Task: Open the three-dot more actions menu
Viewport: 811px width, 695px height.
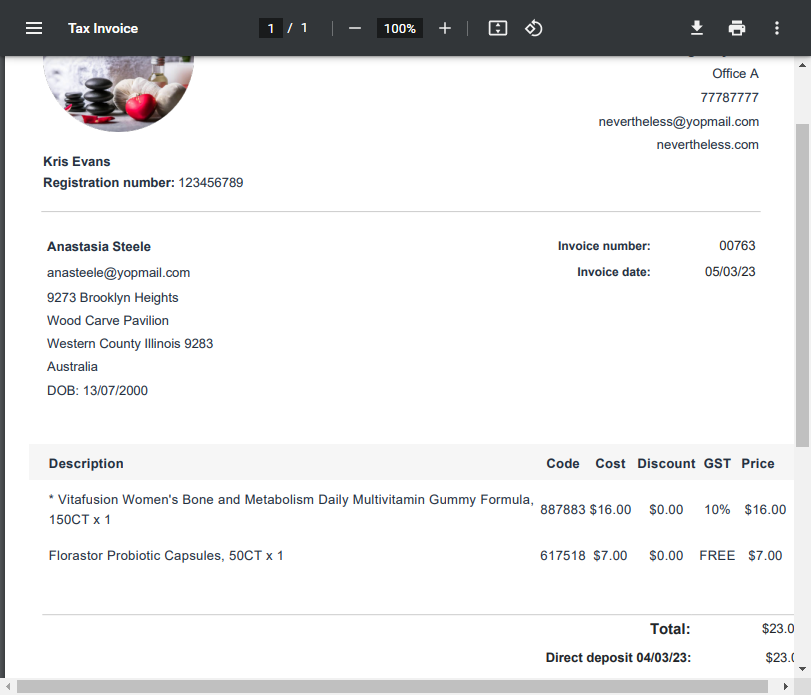Action: pyautogui.click(x=776, y=28)
